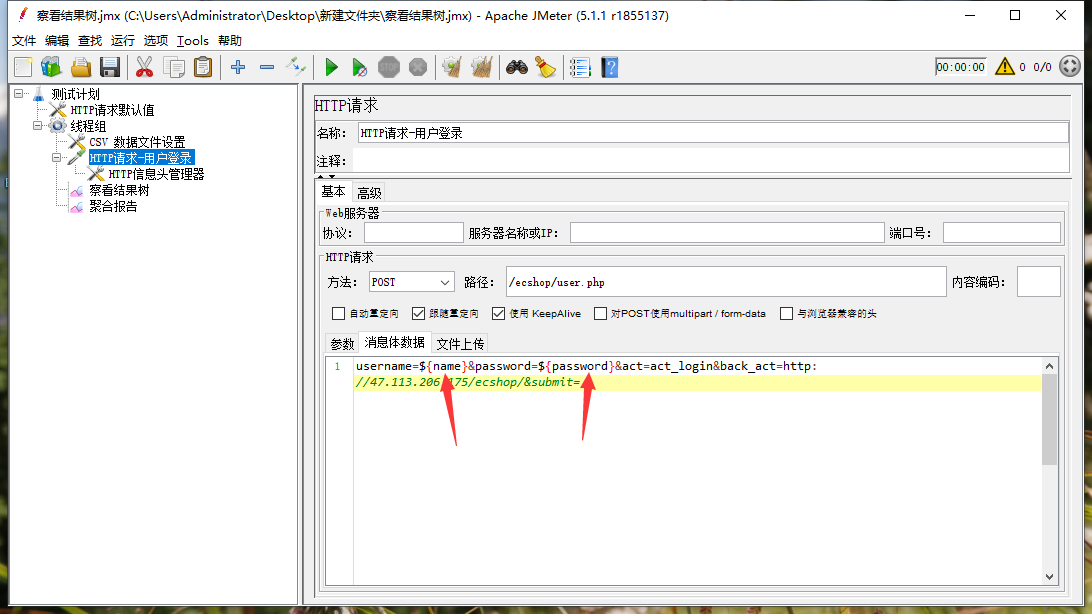Click the body editor vertical scrollbar thumb
The height and width of the screenshot is (614, 1092).
pyautogui.click(x=1050, y=419)
